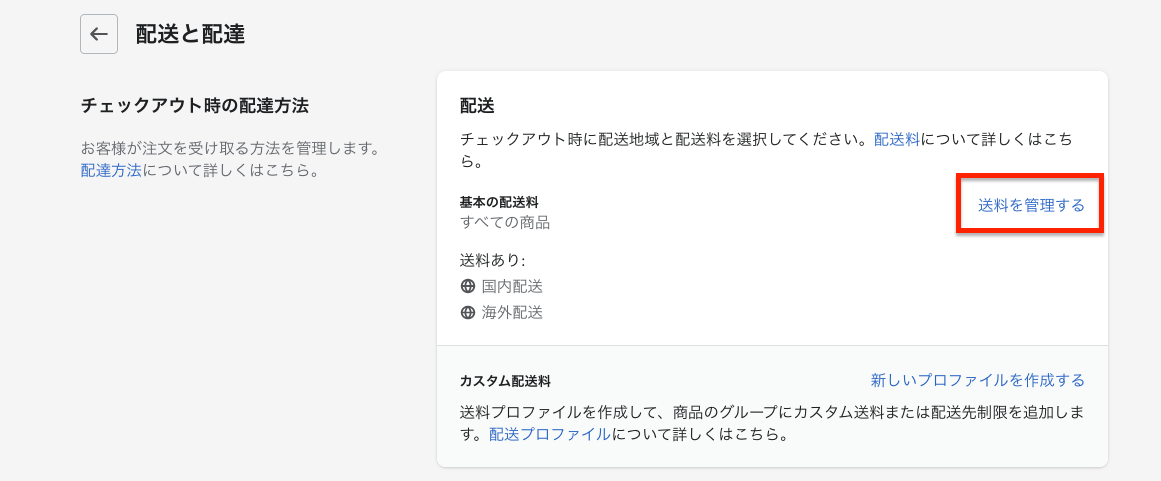Click the 送料あり: label
Screen dimensions: 1161x481
(492, 260)
